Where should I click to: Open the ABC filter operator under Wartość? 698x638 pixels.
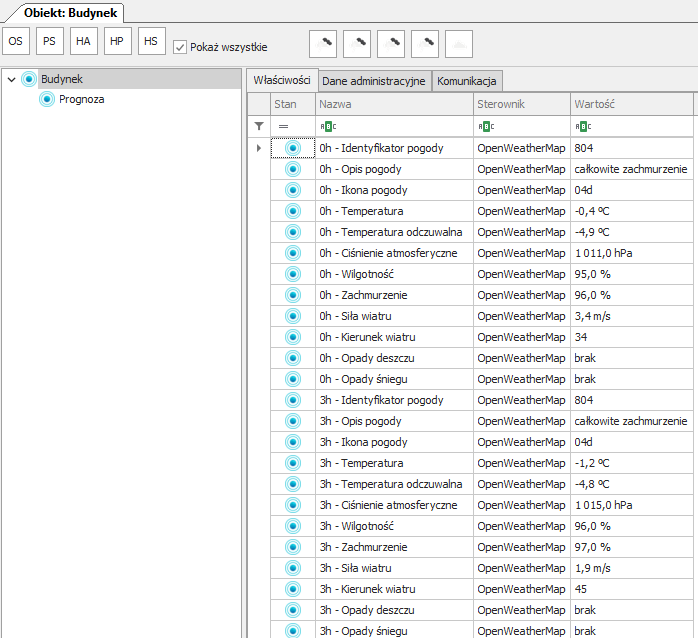[583, 127]
